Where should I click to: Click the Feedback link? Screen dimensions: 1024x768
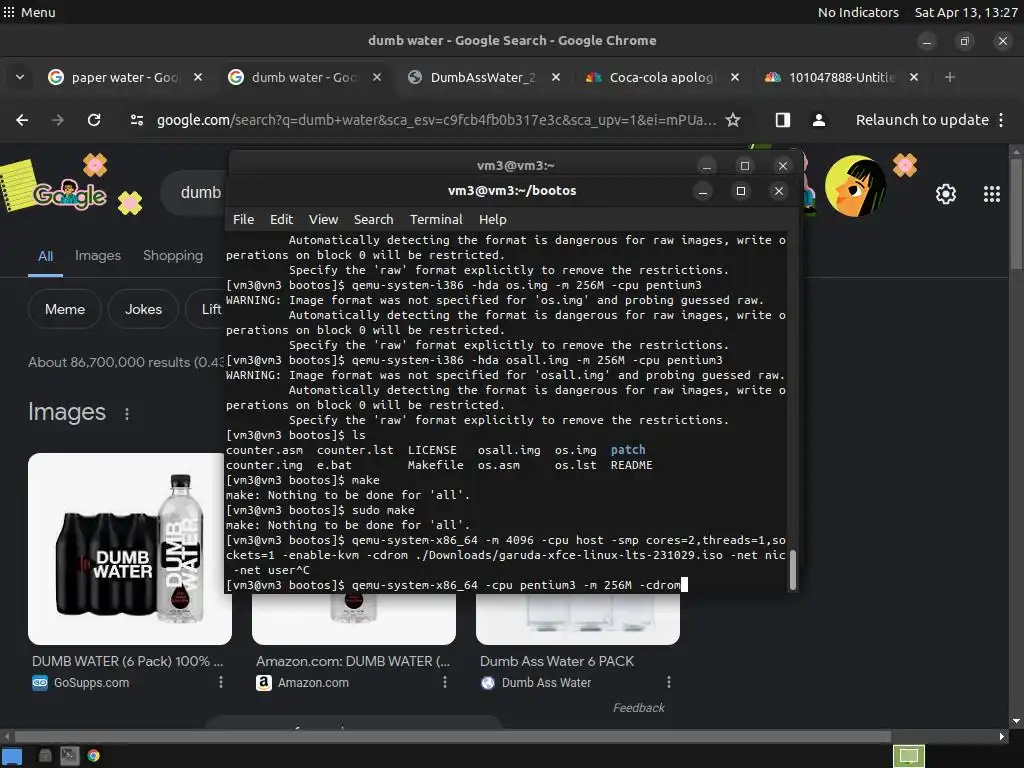click(638, 708)
